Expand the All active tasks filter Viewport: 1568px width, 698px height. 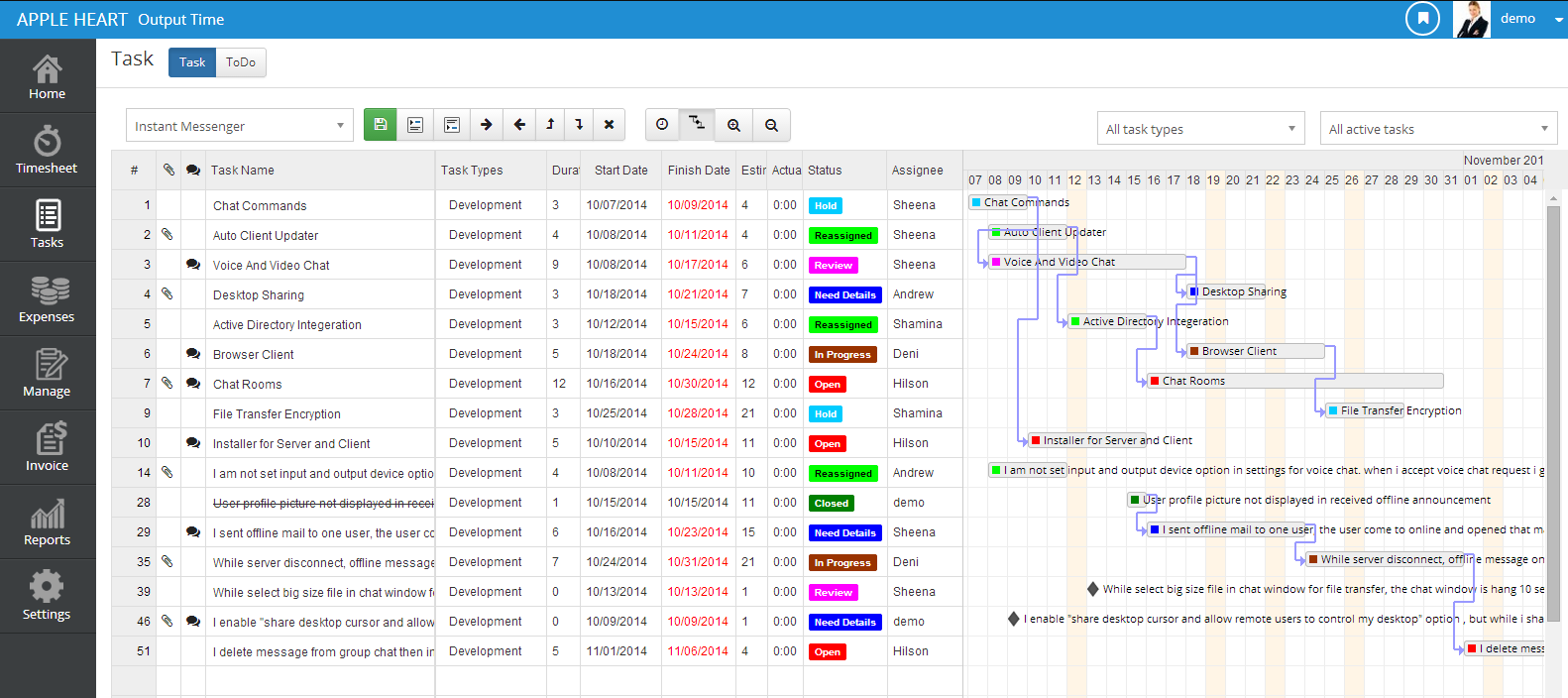coord(1439,129)
